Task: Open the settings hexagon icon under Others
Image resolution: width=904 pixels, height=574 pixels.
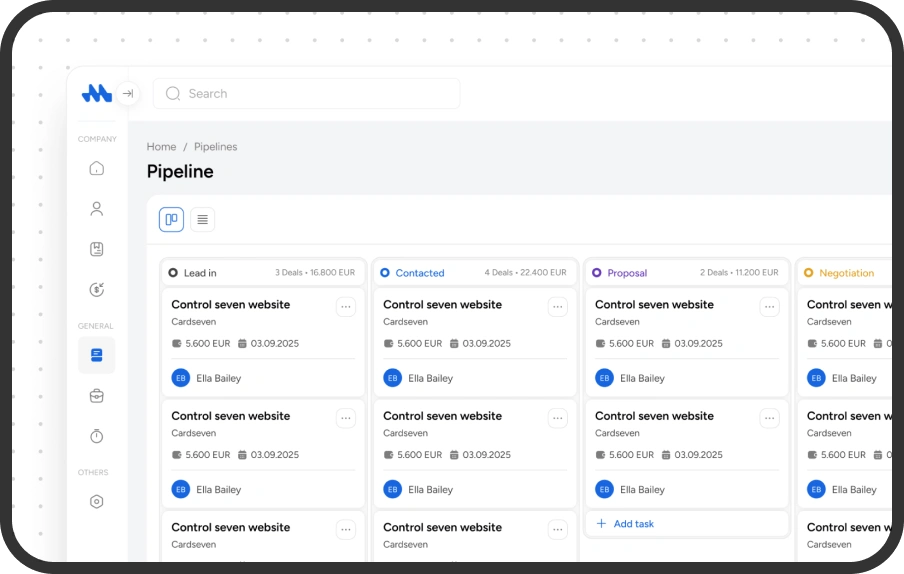Action: click(x=97, y=502)
